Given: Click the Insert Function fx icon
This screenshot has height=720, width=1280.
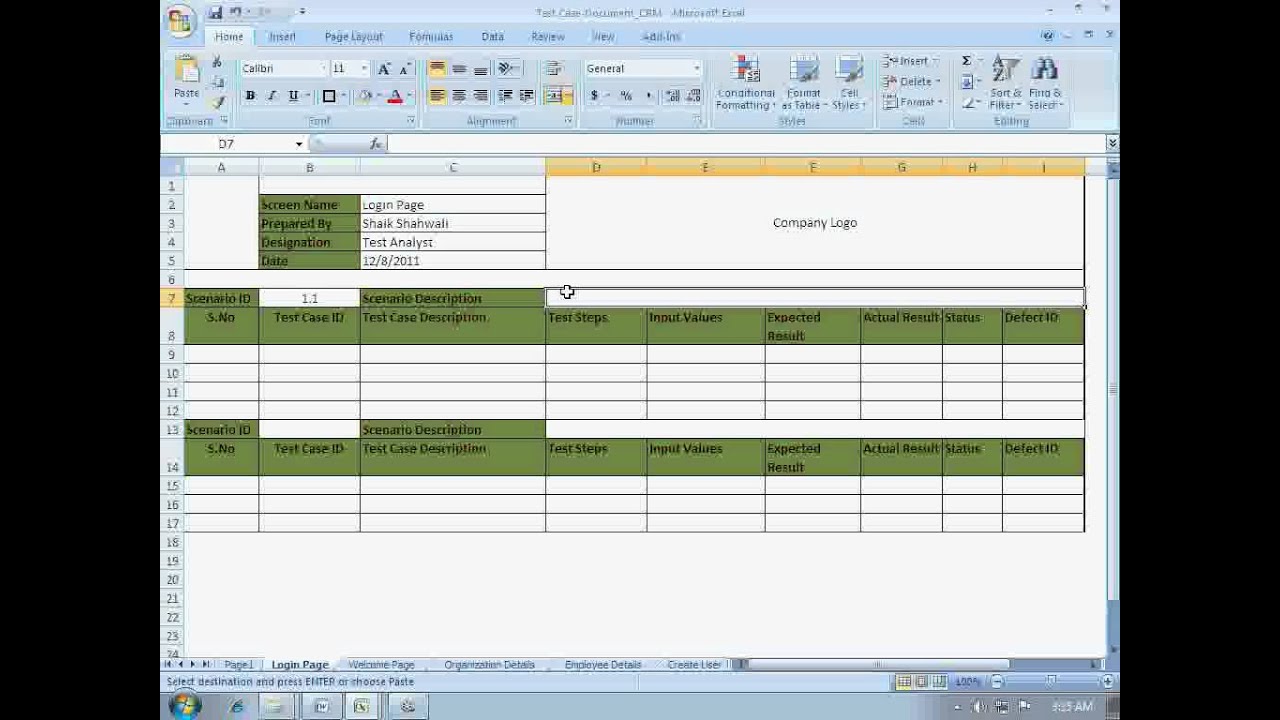Looking at the screenshot, I should click(x=375, y=144).
